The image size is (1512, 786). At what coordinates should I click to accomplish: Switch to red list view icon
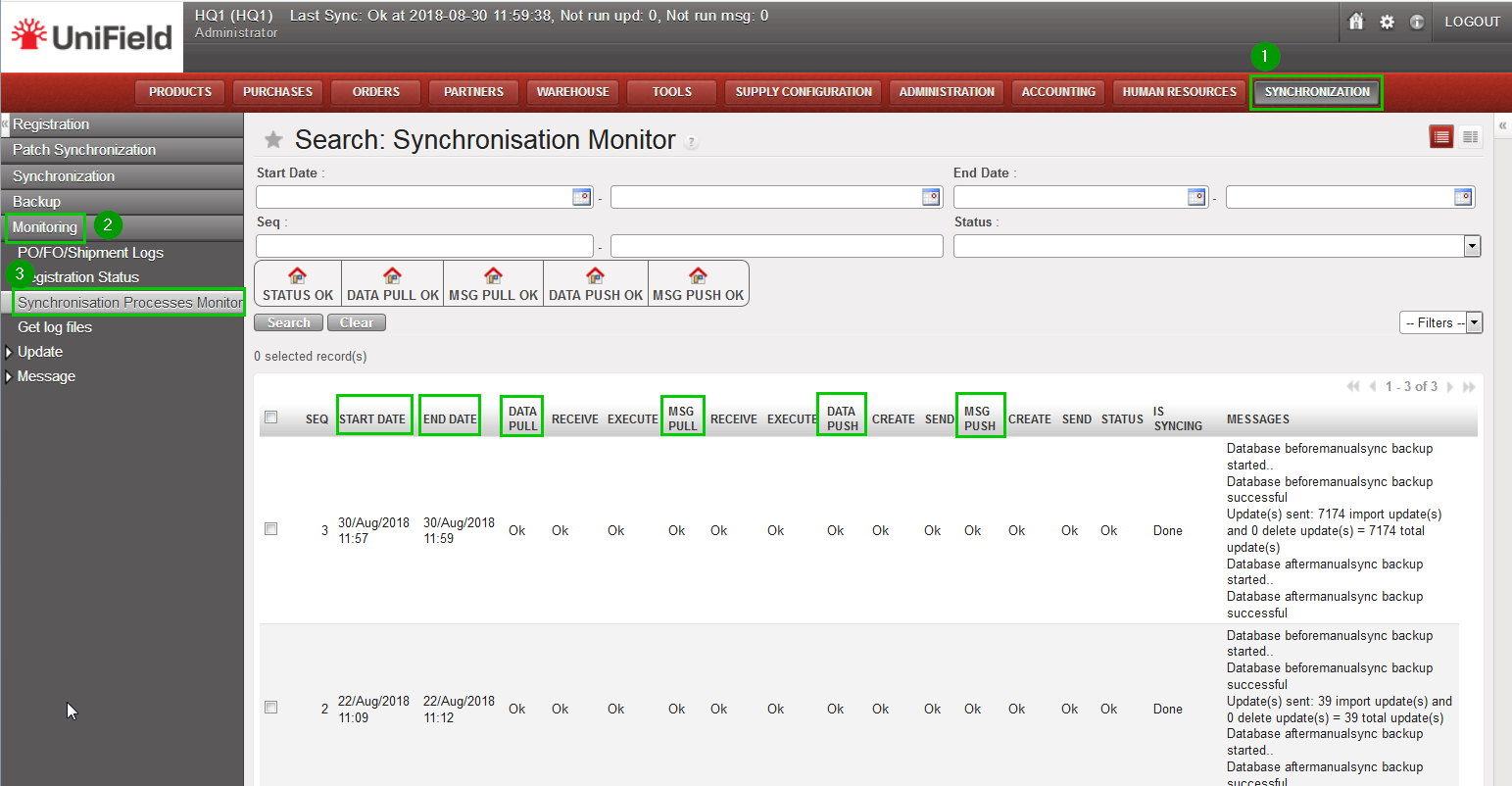pyautogui.click(x=1440, y=137)
